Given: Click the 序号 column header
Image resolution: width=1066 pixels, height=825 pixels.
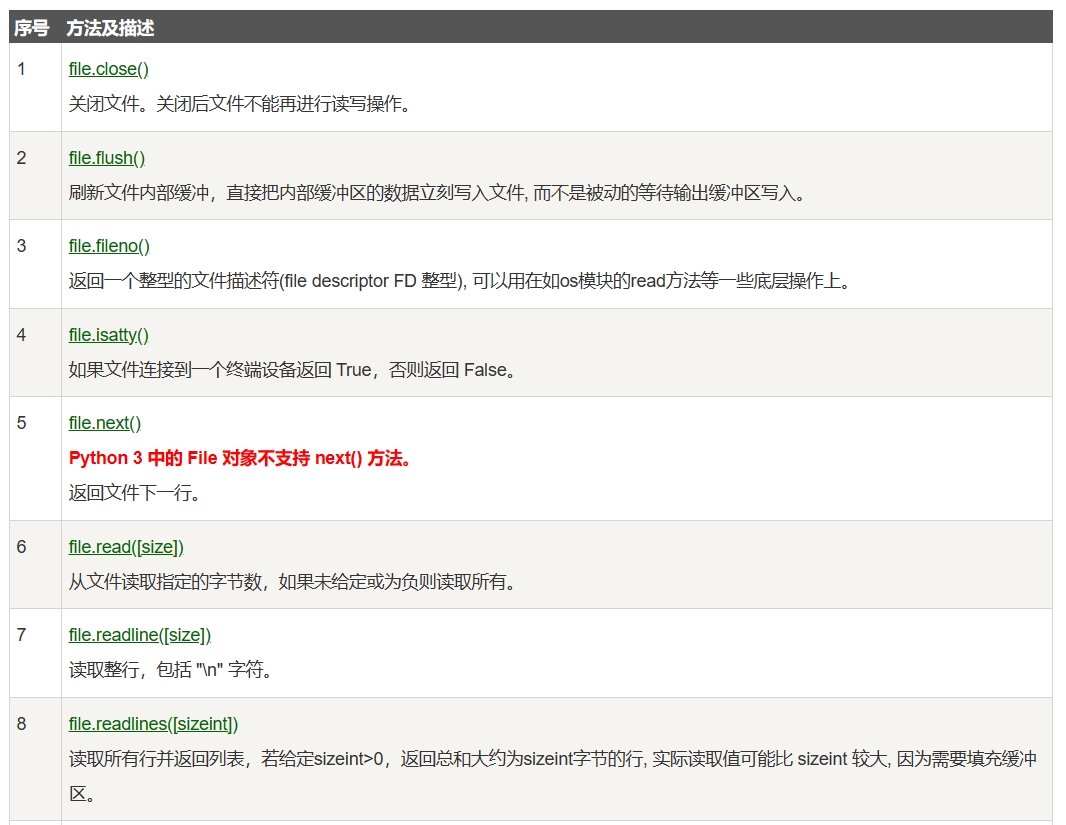Looking at the screenshot, I should pos(31,28).
